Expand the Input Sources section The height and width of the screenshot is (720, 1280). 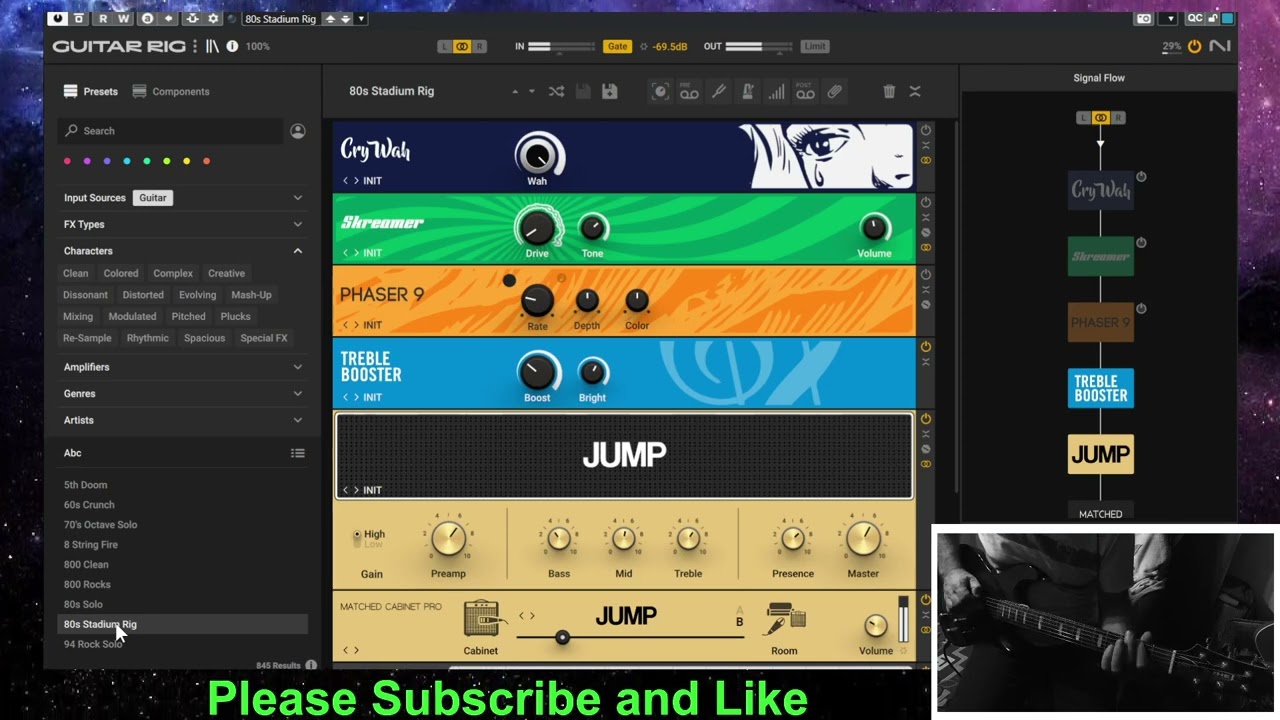[298, 198]
